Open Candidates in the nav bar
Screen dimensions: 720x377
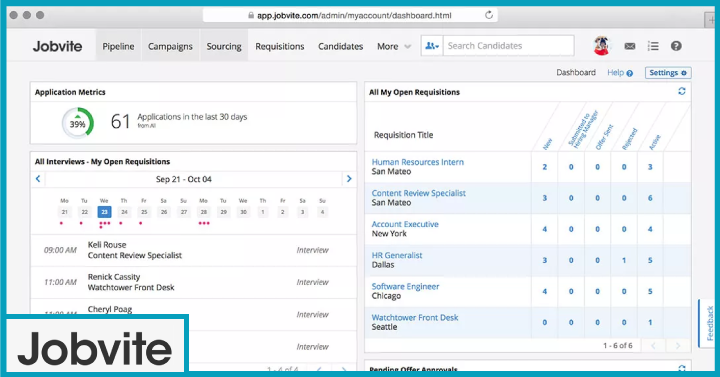(341, 46)
